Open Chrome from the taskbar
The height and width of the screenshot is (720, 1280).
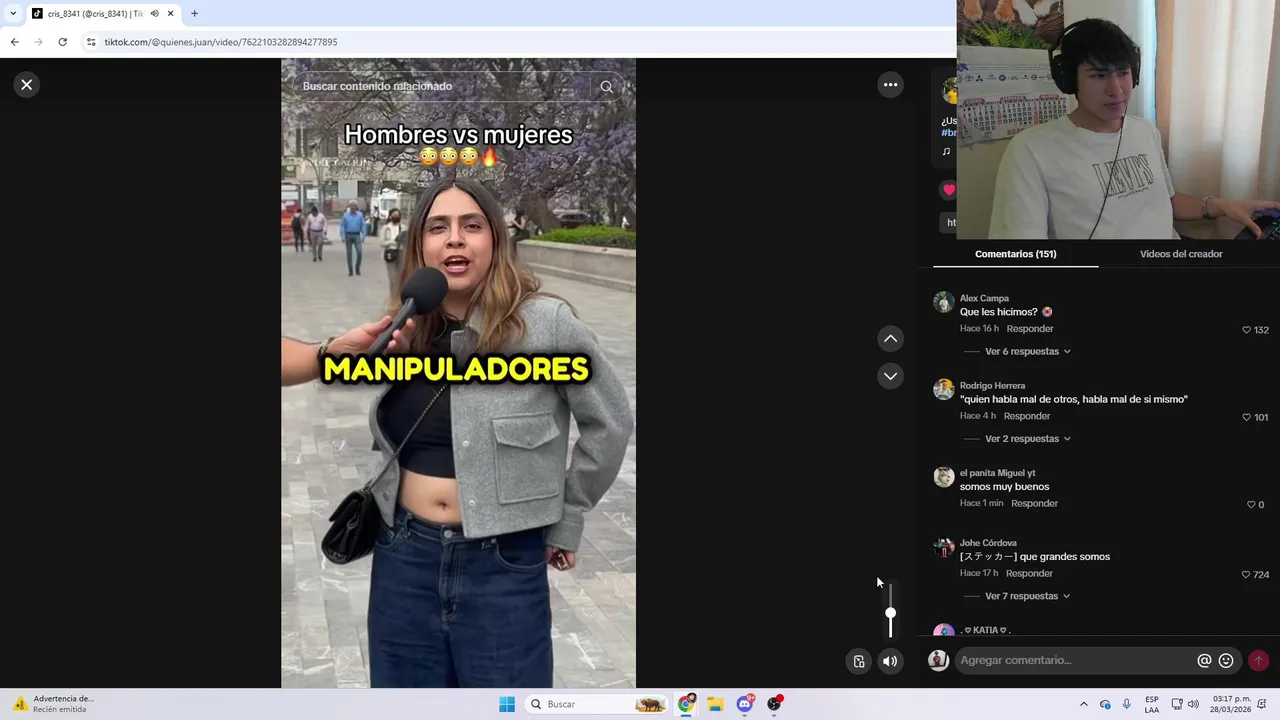pos(686,704)
